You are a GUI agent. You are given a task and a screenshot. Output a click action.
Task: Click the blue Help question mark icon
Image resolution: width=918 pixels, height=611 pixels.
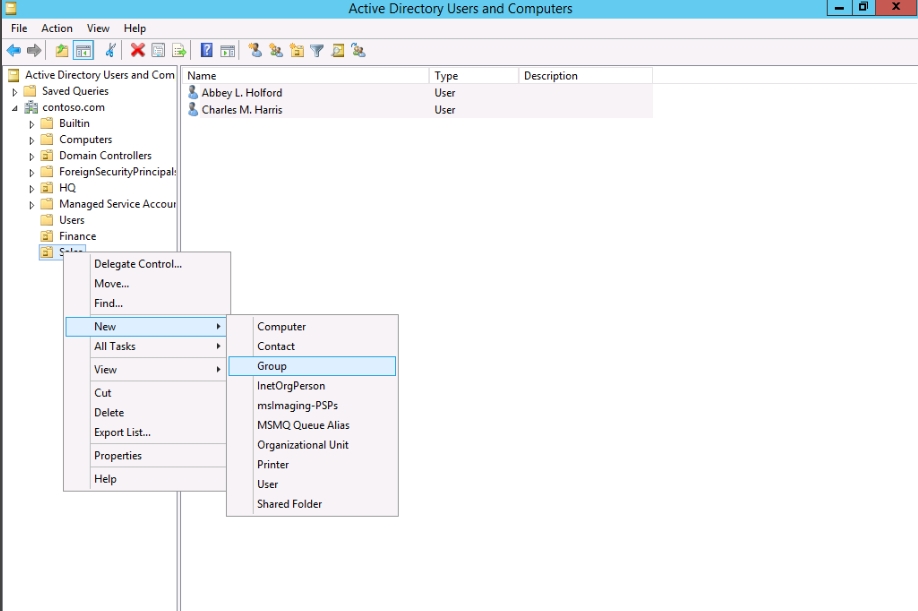click(207, 51)
